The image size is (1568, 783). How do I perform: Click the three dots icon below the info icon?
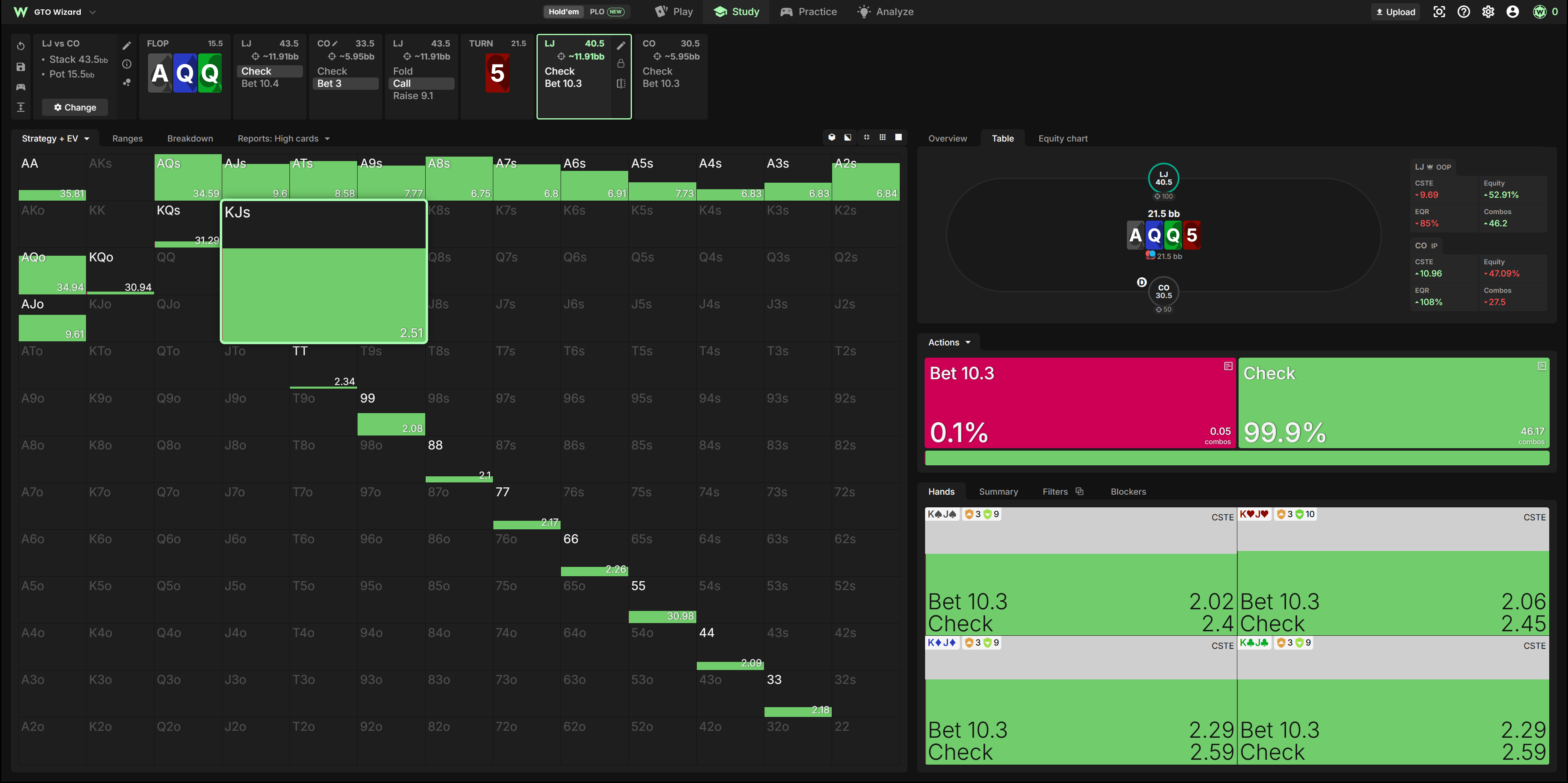pyautogui.click(x=127, y=82)
